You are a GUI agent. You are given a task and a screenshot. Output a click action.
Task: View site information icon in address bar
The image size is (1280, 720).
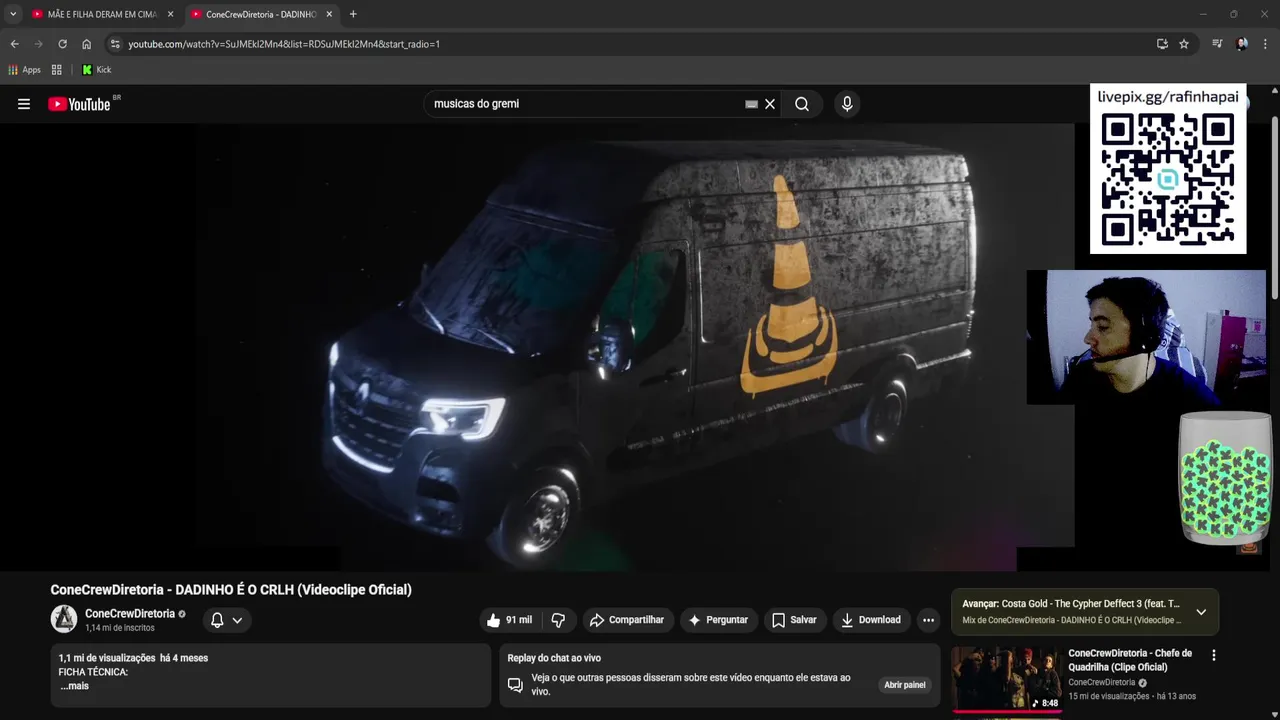pyautogui.click(x=115, y=44)
